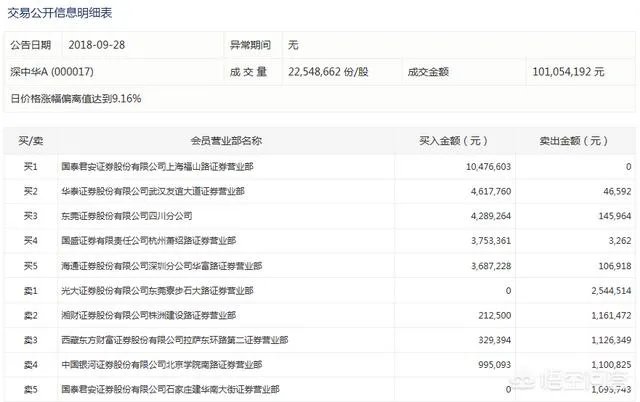Select the 卖3 row label

coord(31,340)
